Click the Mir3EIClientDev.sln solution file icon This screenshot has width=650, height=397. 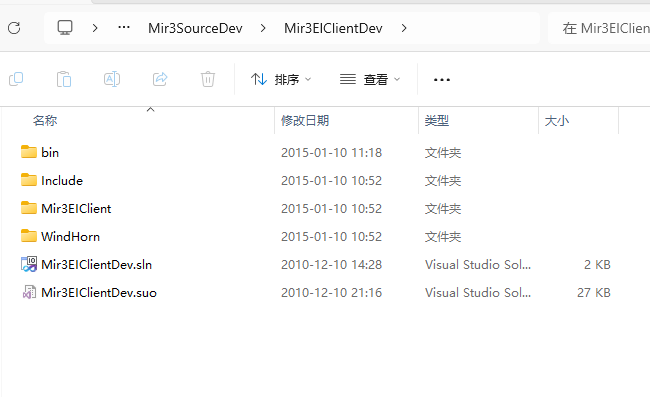[29, 264]
